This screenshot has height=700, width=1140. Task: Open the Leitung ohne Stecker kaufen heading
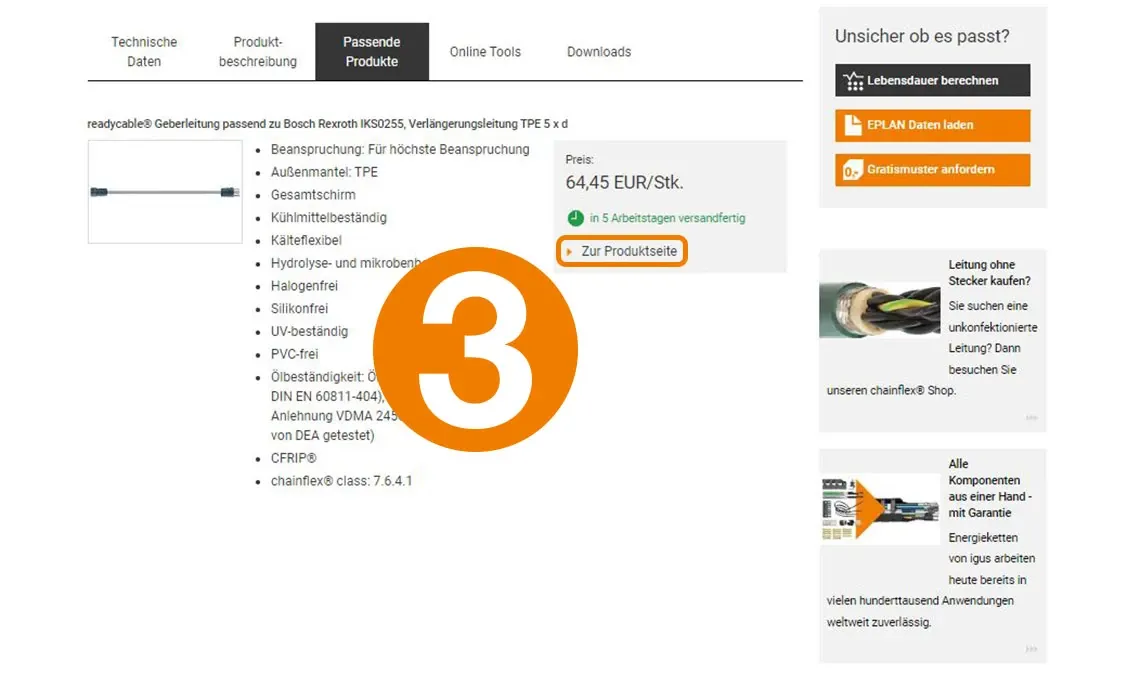pyautogui.click(x=989, y=273)
